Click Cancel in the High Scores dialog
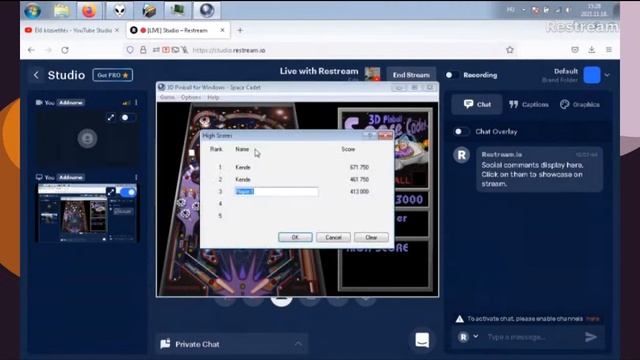Screen dimensions: 640x360 [x=333, y=237]
